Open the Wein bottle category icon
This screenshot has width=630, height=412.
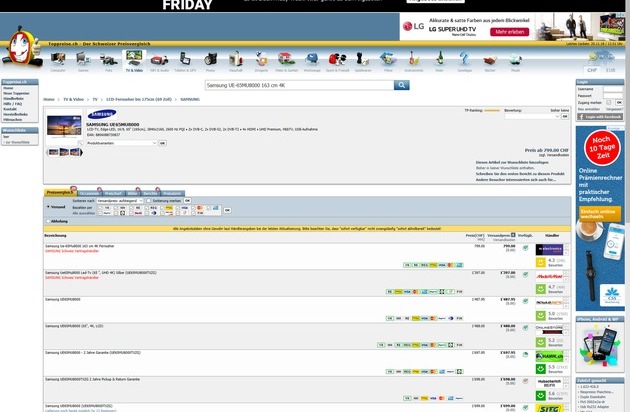click(x=440, y=60)
